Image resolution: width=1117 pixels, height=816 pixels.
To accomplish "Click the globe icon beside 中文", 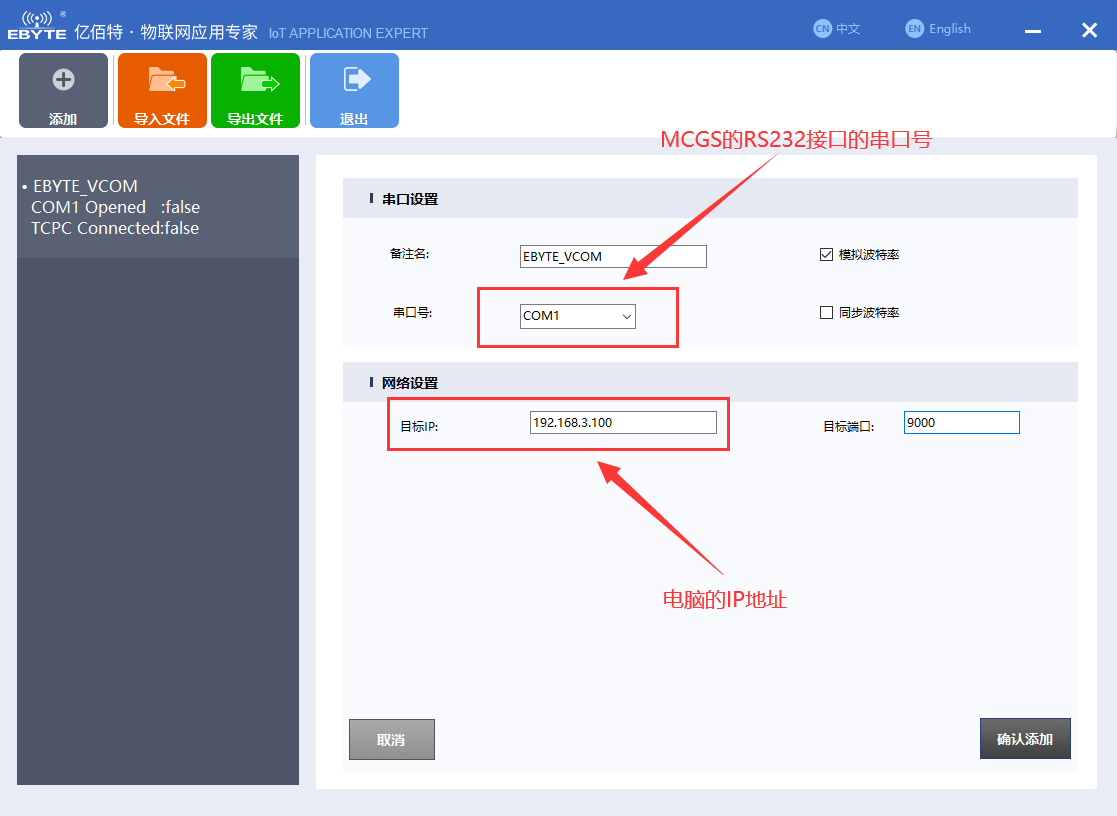I will coord(820,28).
